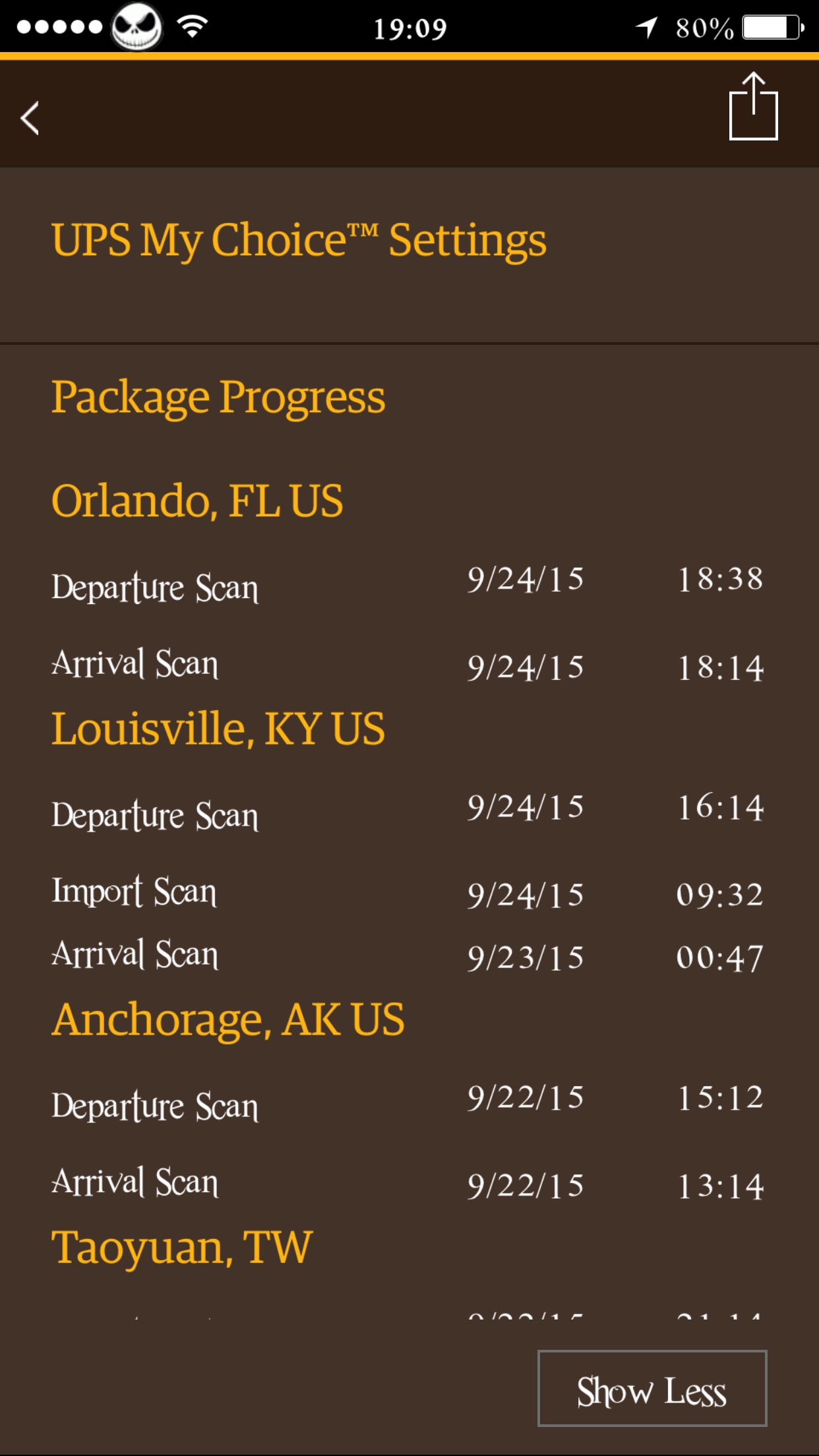
Task: Open the share icon
Action: coord(753,107)
